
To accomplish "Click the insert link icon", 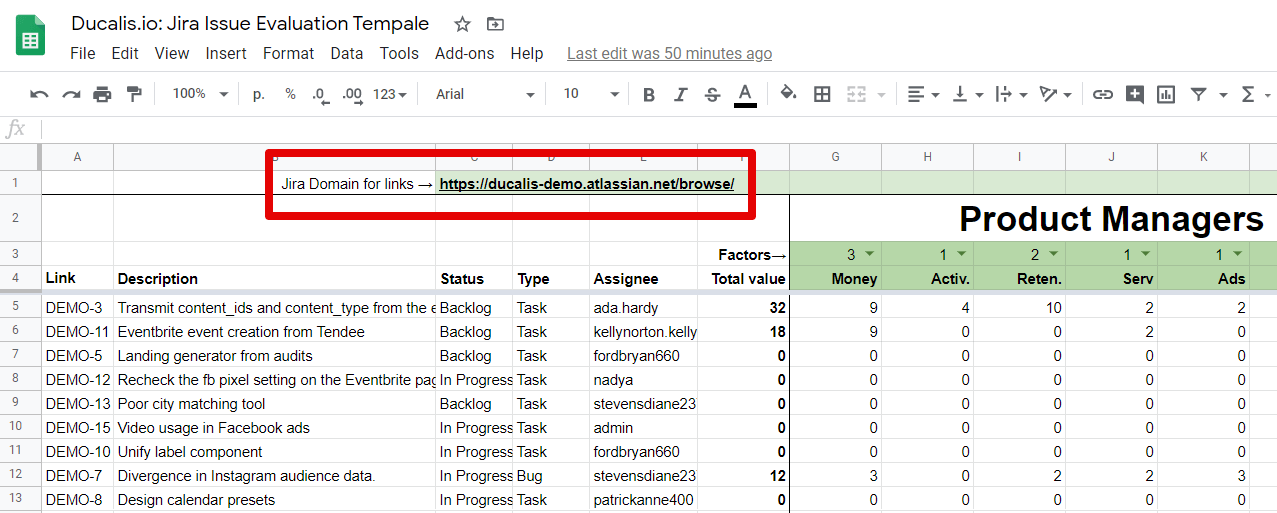I will (x=1102, y=94).
